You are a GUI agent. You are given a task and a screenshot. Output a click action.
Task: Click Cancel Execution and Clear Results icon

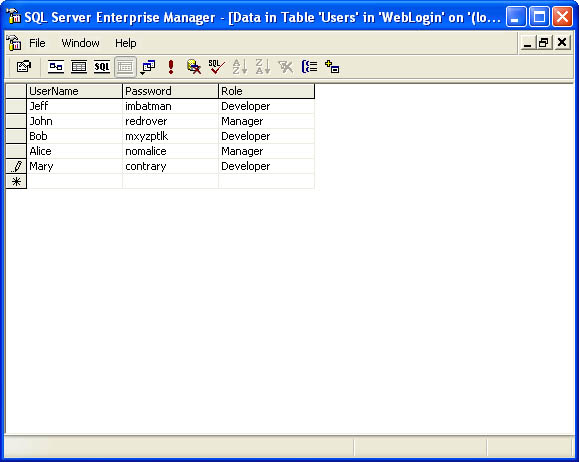click(x=194, y=67)
